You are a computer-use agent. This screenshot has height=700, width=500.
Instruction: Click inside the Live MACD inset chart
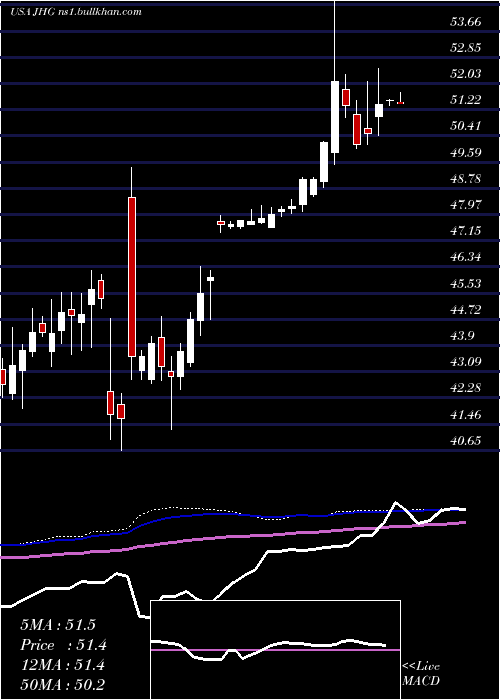(x=275, y=650)
